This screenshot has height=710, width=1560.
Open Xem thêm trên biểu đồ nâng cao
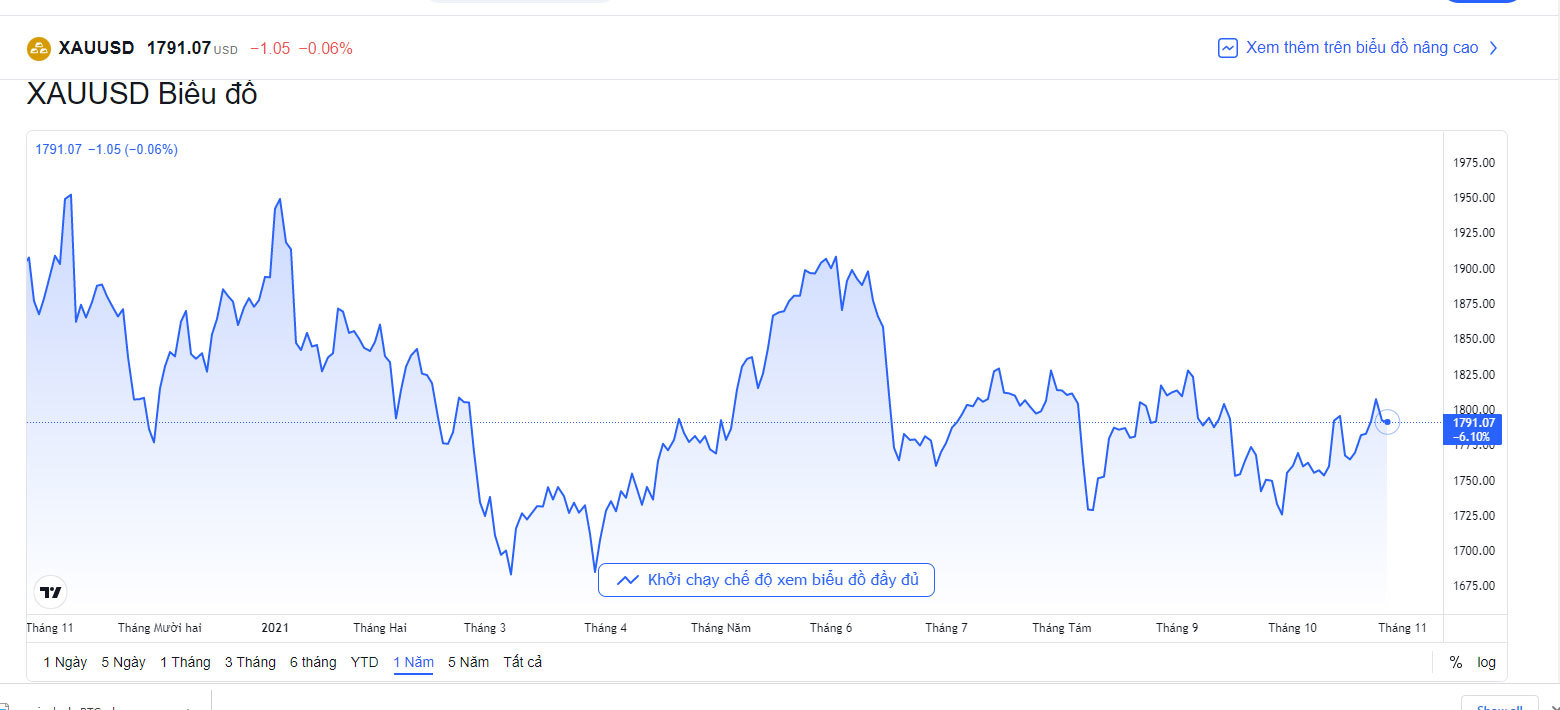pos(1361,48)
